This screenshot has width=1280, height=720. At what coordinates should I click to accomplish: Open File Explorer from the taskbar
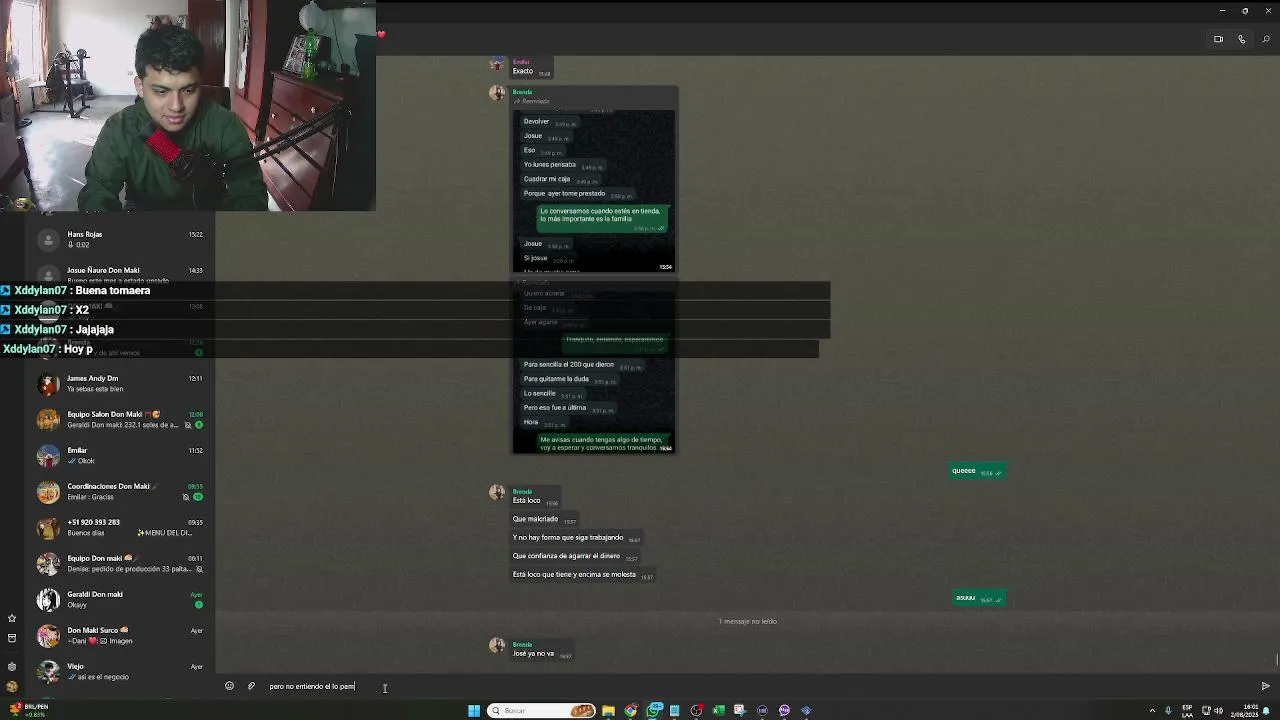[x=608, y=711]
